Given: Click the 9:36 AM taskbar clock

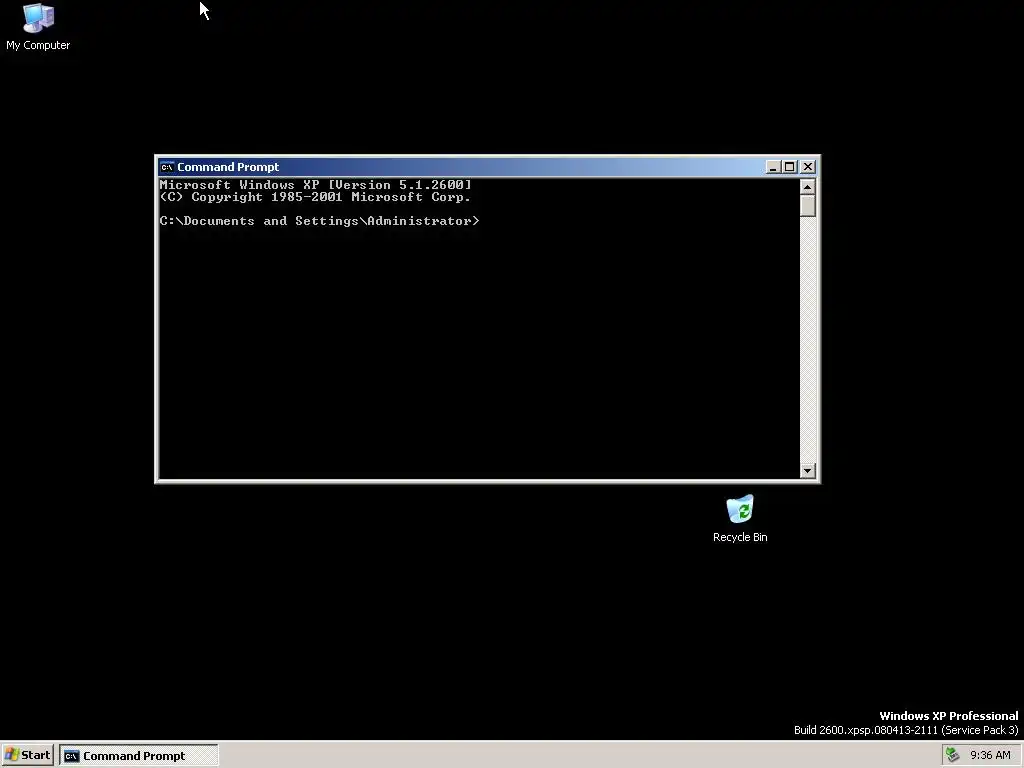Looking at the screenshot, I should 990,755.
